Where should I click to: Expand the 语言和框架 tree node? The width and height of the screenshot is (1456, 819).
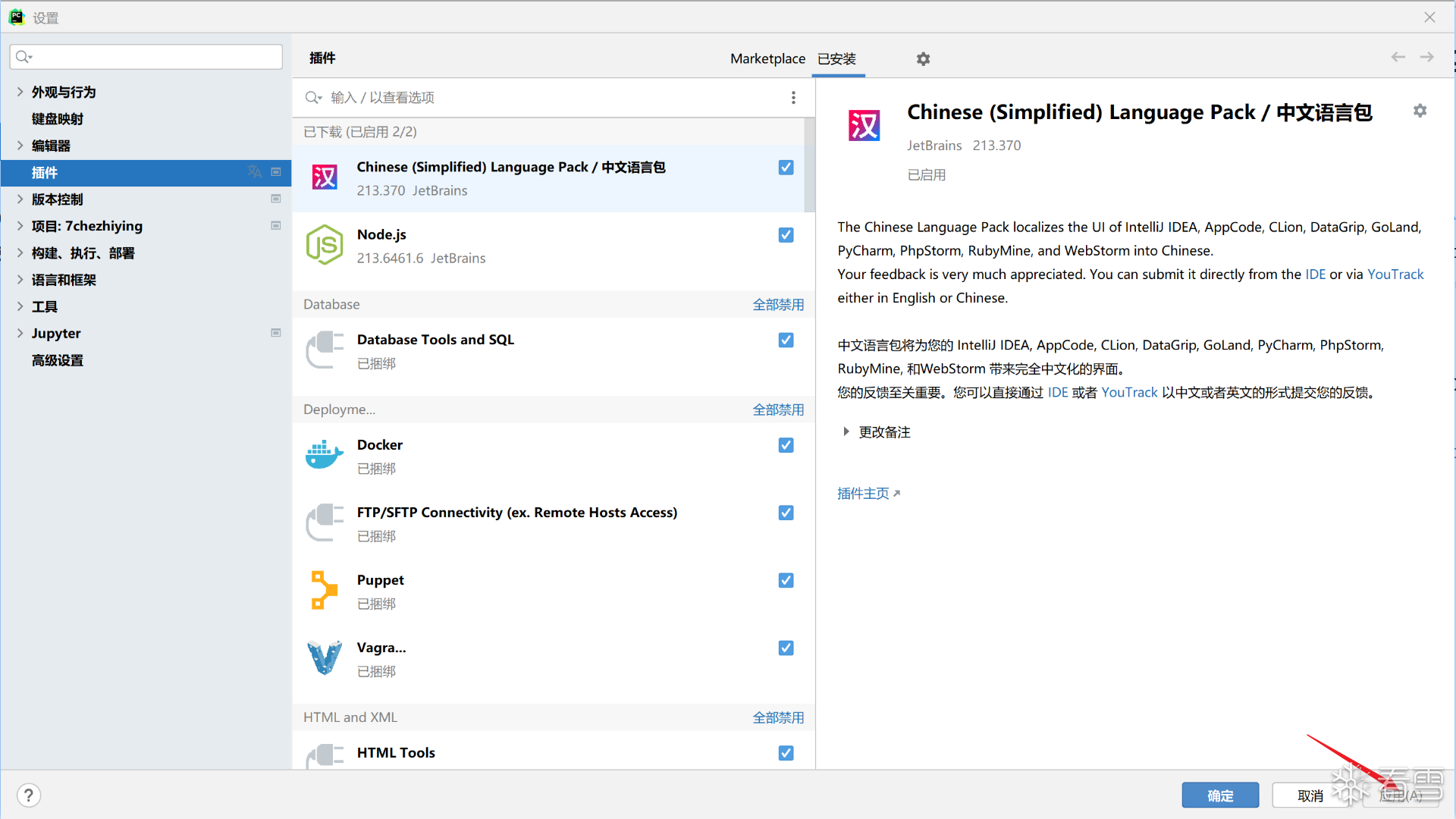[20, 280]
